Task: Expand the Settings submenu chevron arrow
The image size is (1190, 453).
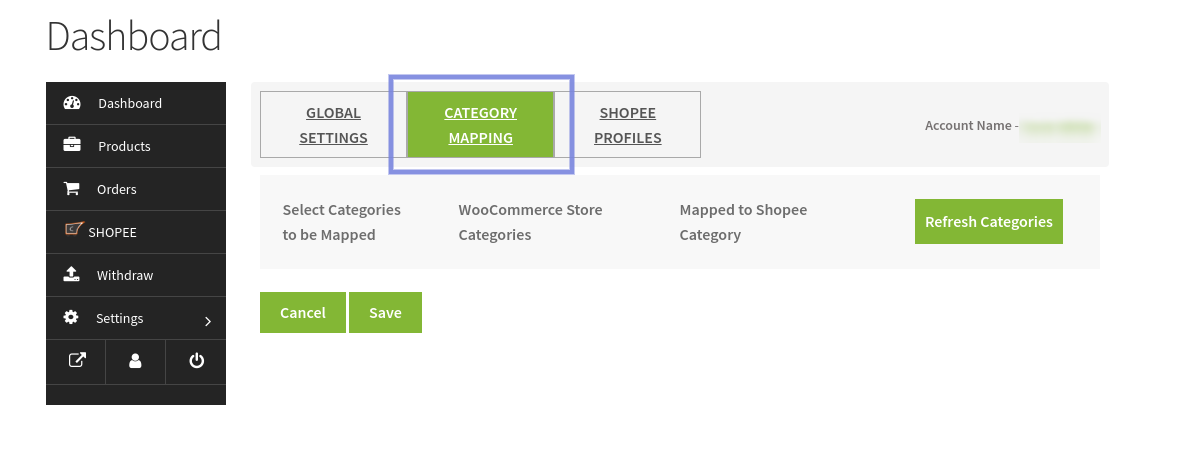Action: 208,321
